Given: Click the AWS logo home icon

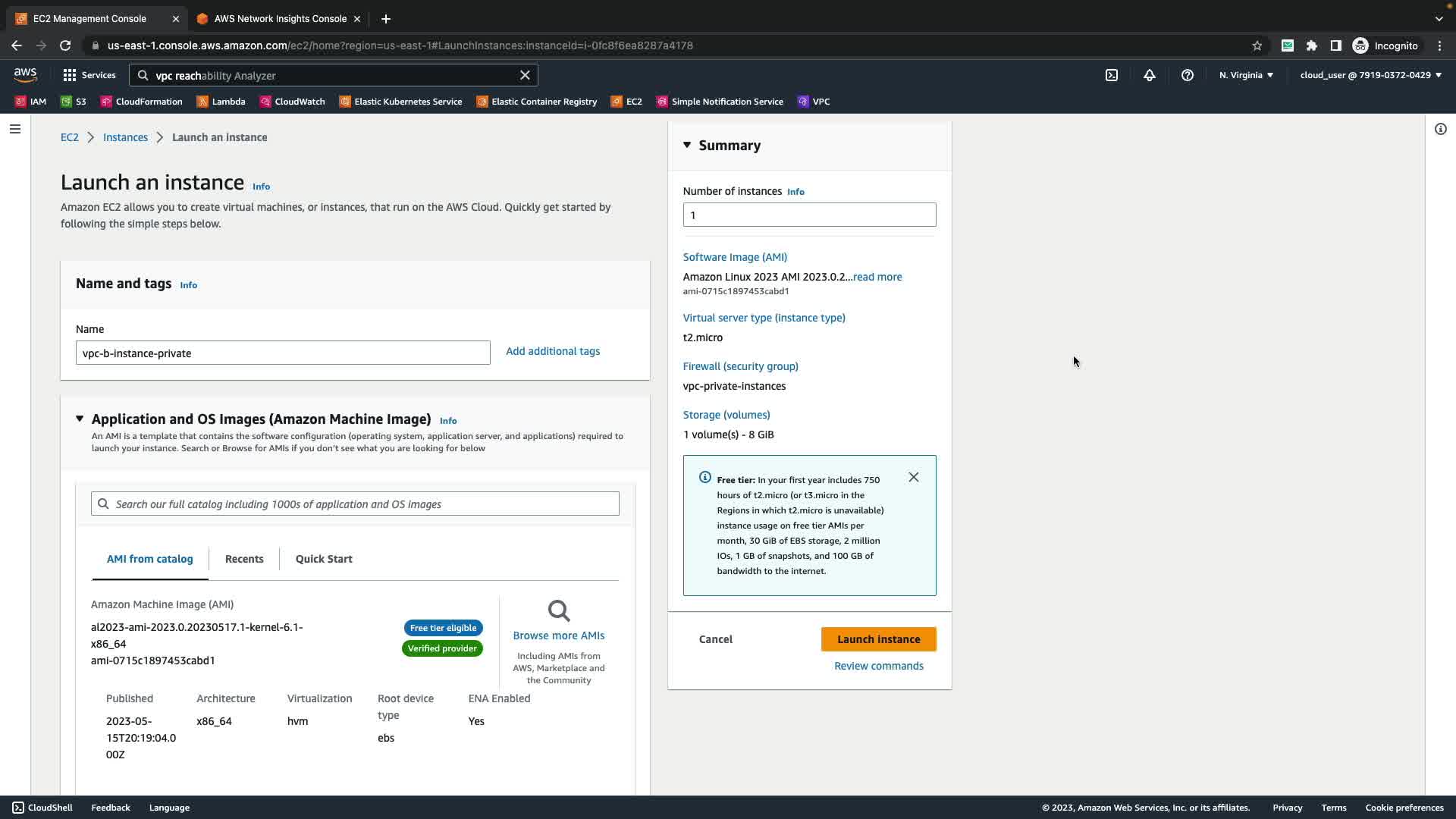Looking at the screenshot, I should (x=25, y=74).
